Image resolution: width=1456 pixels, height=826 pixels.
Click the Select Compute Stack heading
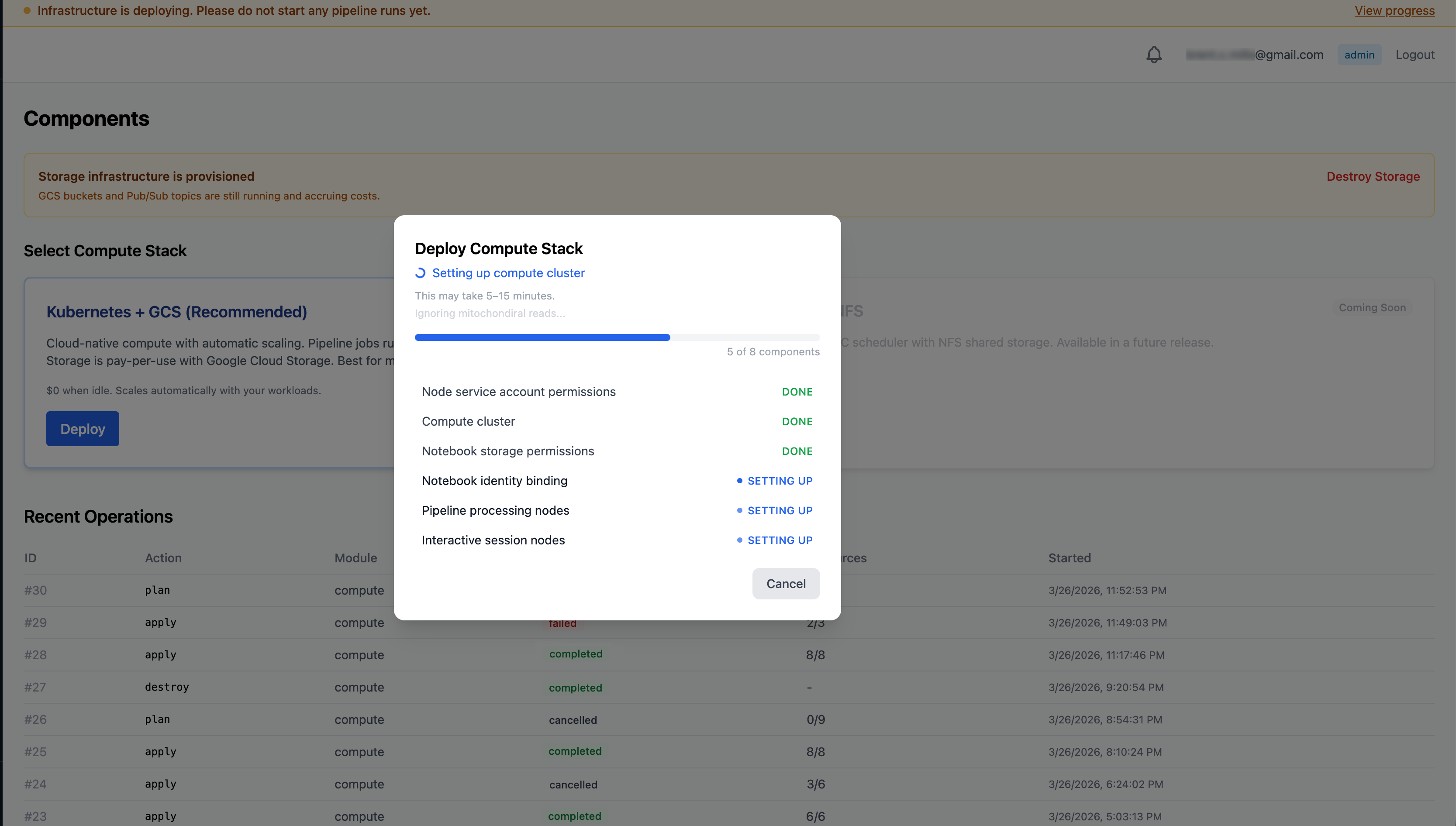click(105, 251)
